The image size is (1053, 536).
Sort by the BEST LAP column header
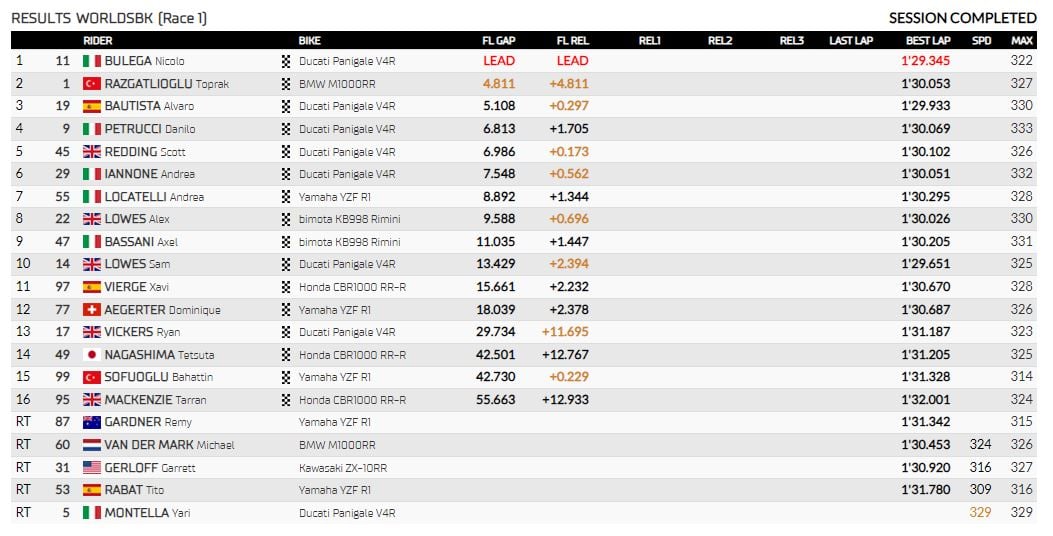(928, 40)
